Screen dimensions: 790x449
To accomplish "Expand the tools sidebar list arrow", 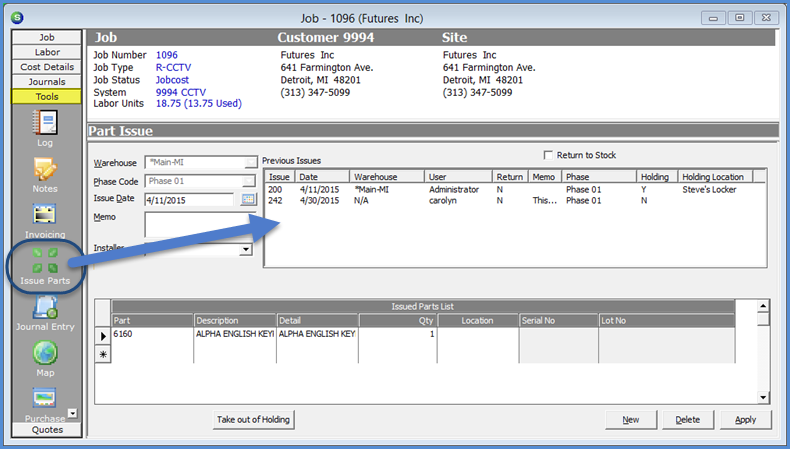I will (73, 413).
